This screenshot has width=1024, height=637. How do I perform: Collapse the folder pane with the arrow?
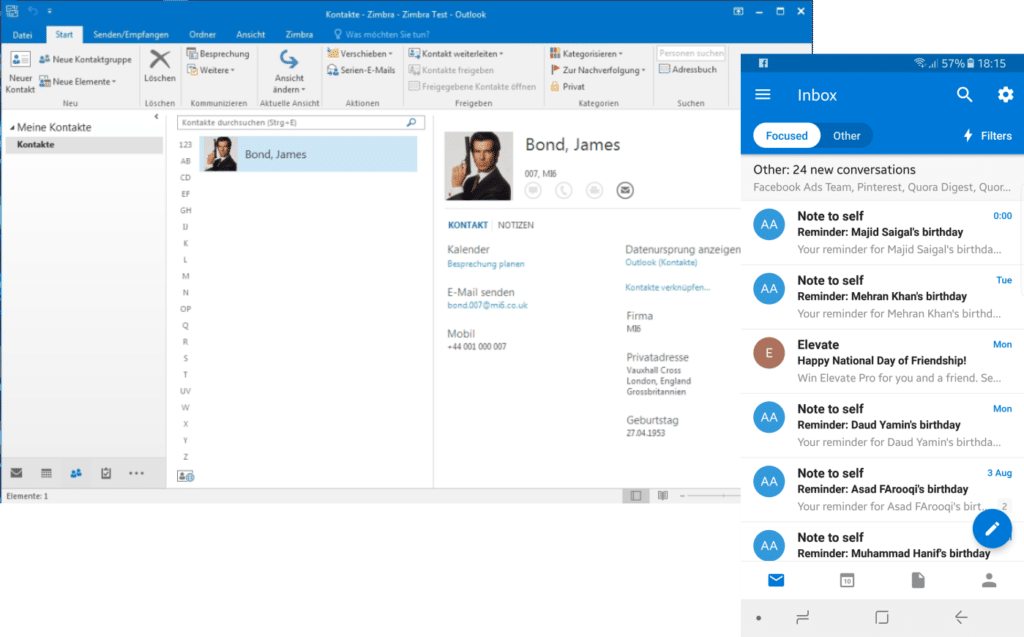tap(156, 117)
